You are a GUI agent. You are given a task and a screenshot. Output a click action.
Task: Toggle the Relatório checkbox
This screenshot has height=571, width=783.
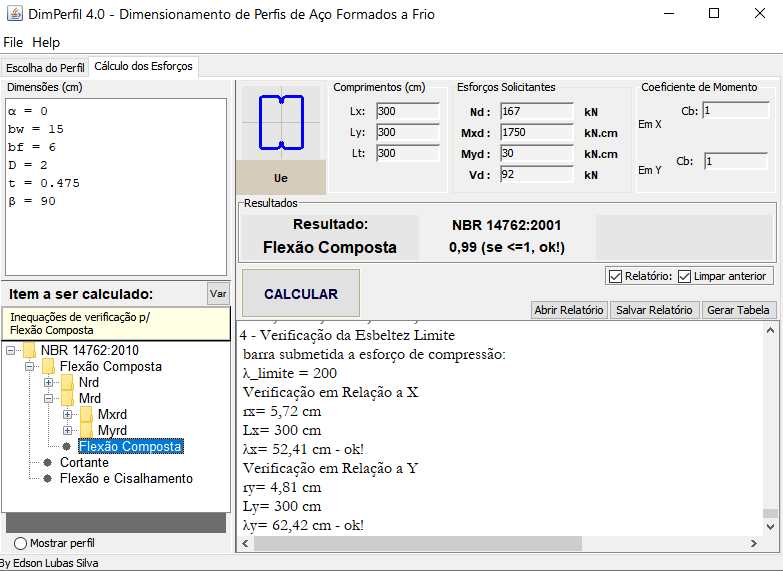coord(615,276)
